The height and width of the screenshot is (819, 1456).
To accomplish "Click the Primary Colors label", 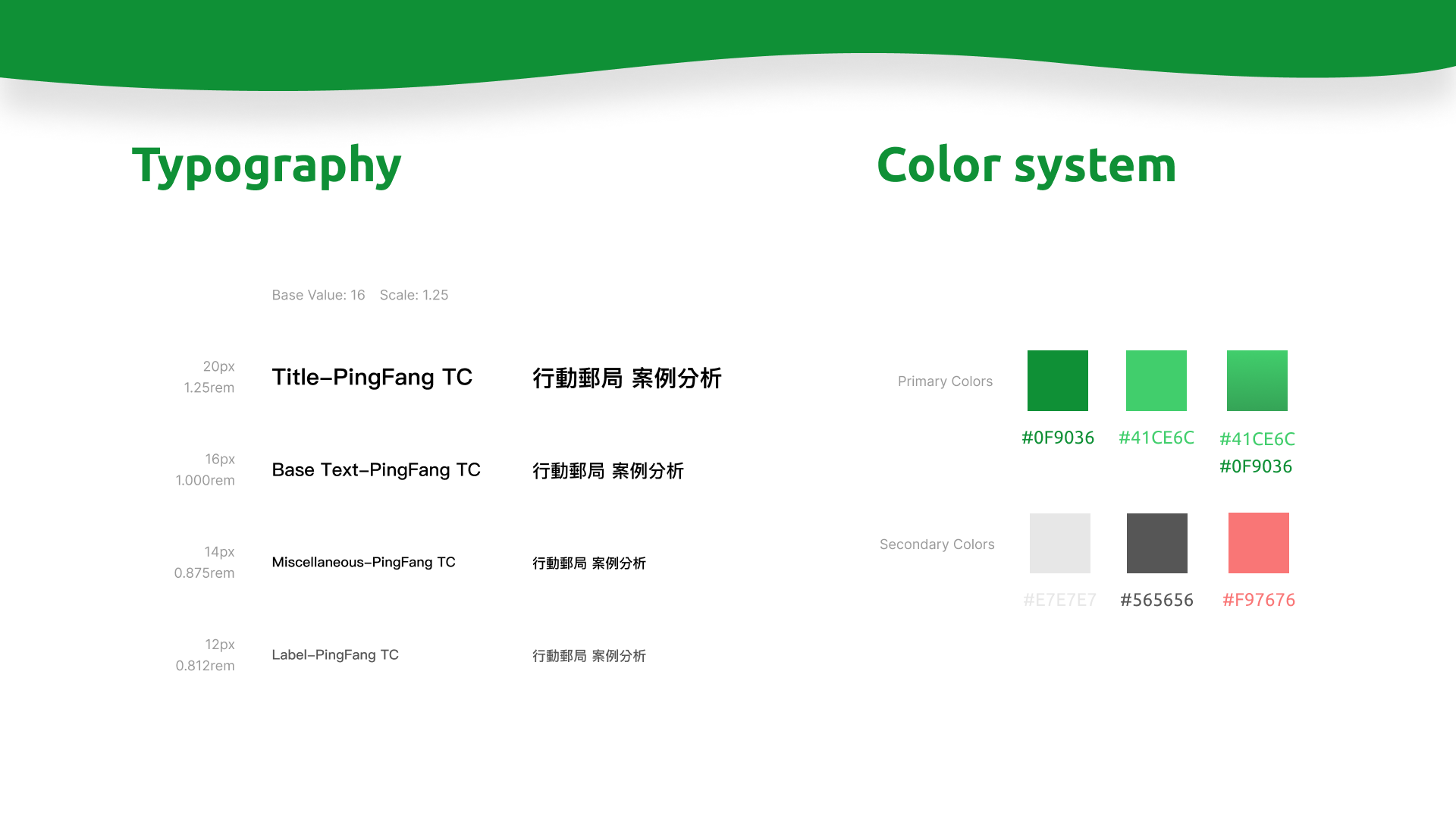I will [x=945, y=381].
